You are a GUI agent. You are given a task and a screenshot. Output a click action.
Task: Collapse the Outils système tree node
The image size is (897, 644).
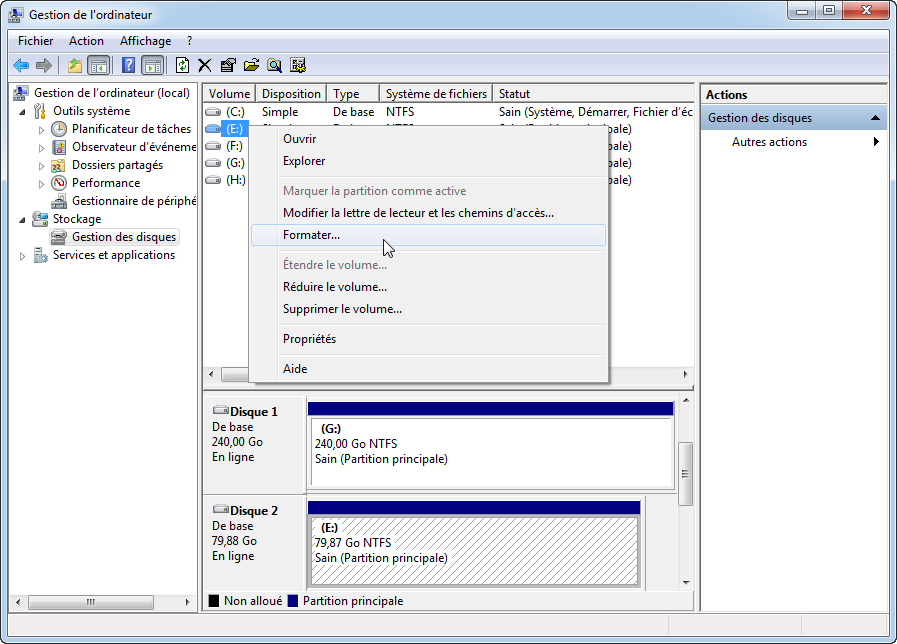[x=22, y=112]
